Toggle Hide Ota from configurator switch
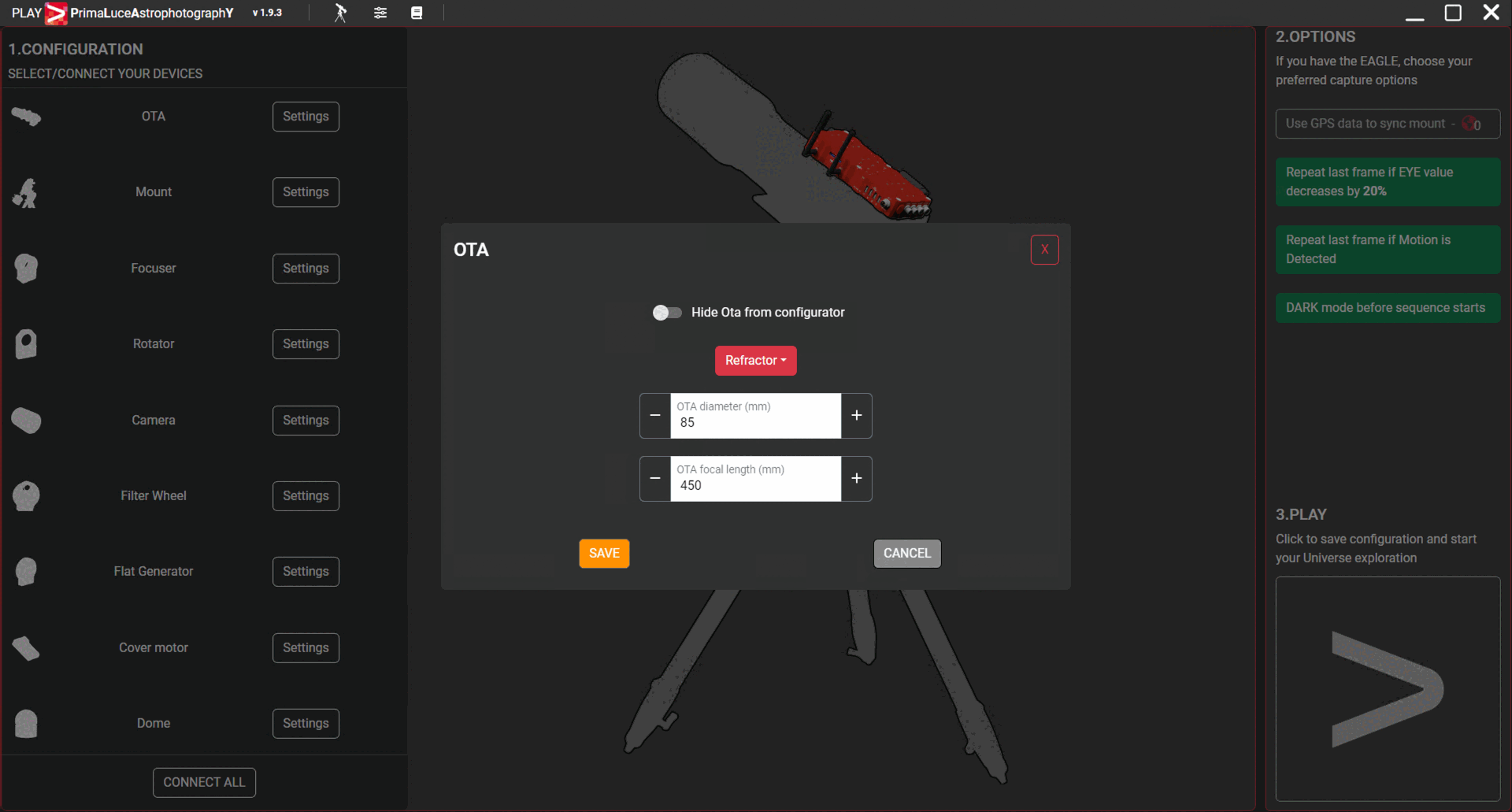 pyautogui.click(x=667, y=313)
